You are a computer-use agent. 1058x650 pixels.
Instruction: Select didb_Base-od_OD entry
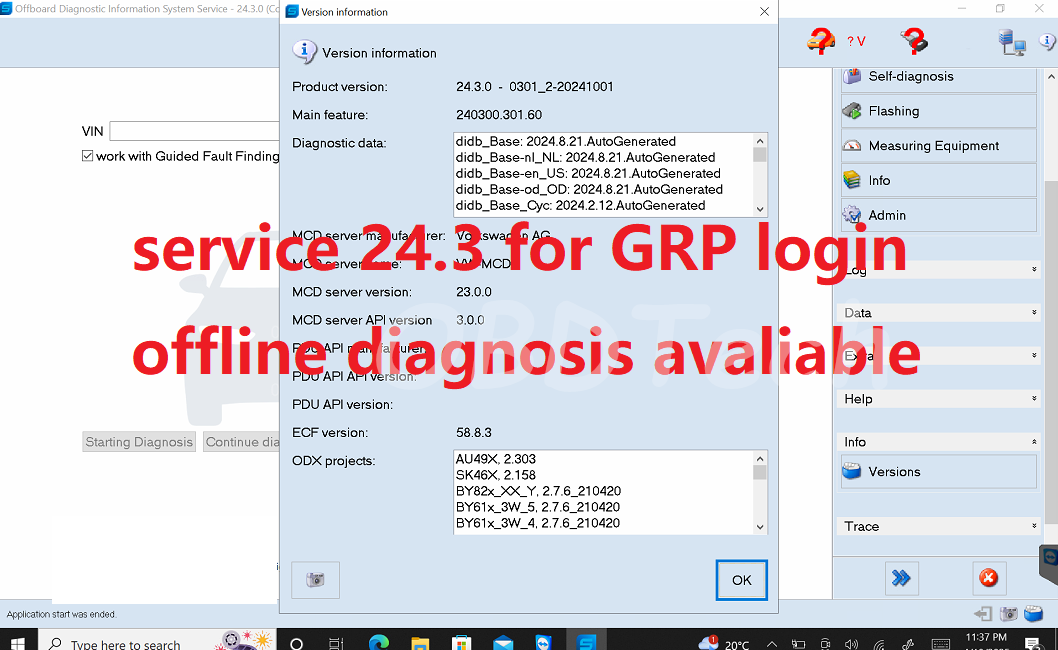[x=589, y=190]
